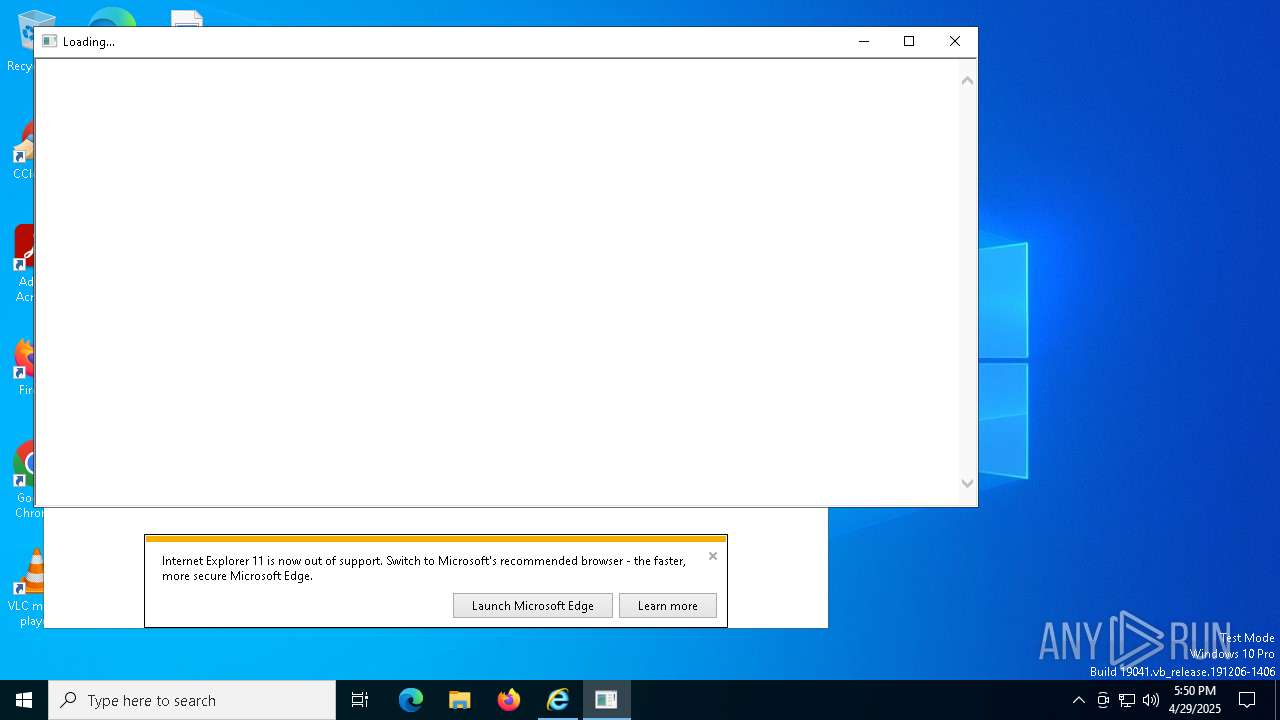Select the Loading window taskbar icon
The image size is (1280, 720).
pyautogui.click(x=606, y=700)
